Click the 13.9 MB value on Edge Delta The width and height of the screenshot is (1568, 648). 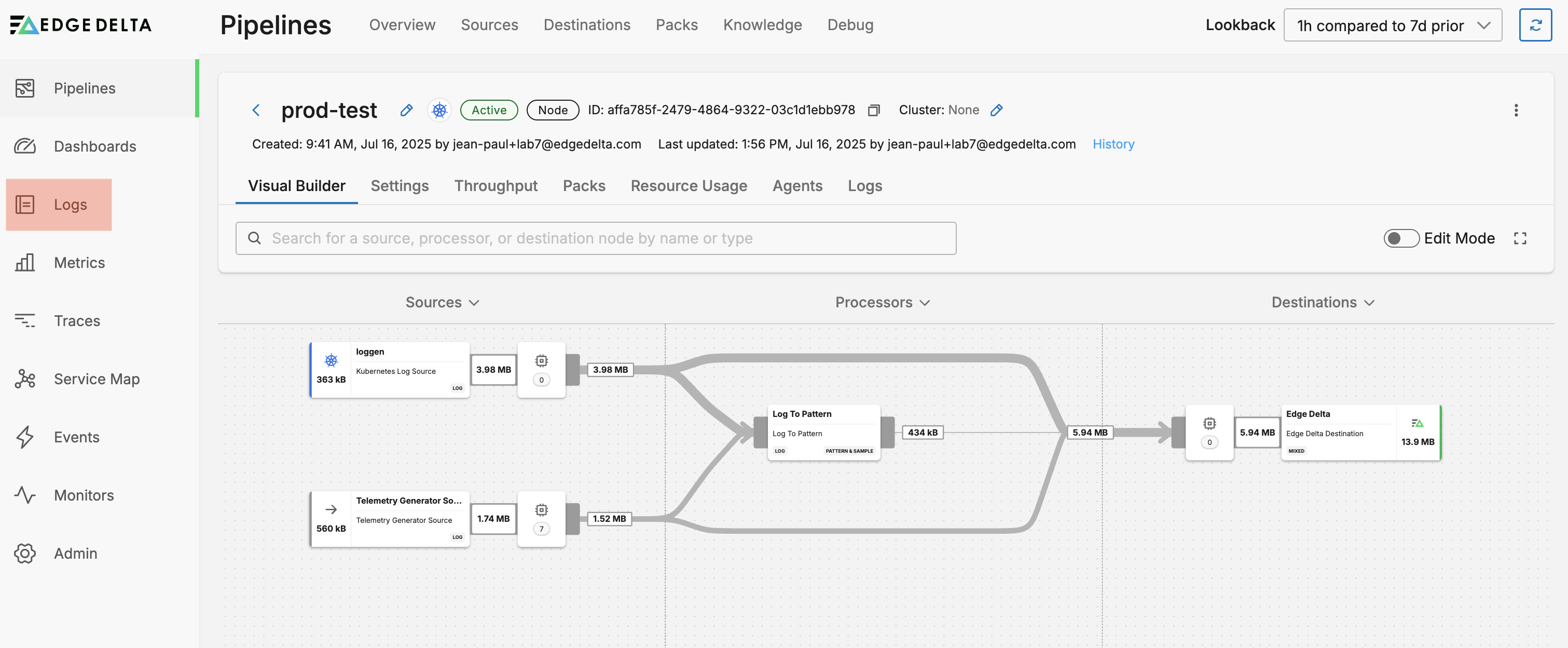[x=1418, y=442]
